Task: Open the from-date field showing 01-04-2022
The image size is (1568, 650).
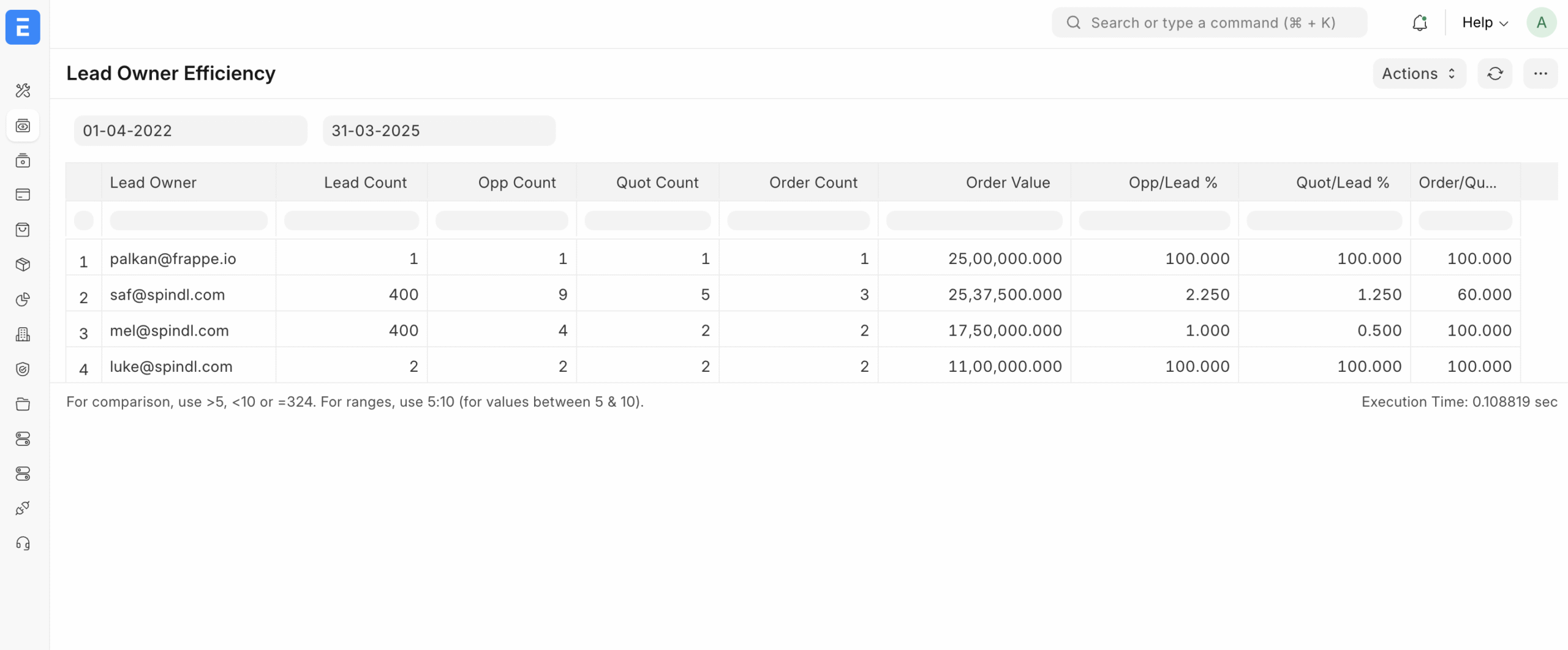Action: coord(190,130)
